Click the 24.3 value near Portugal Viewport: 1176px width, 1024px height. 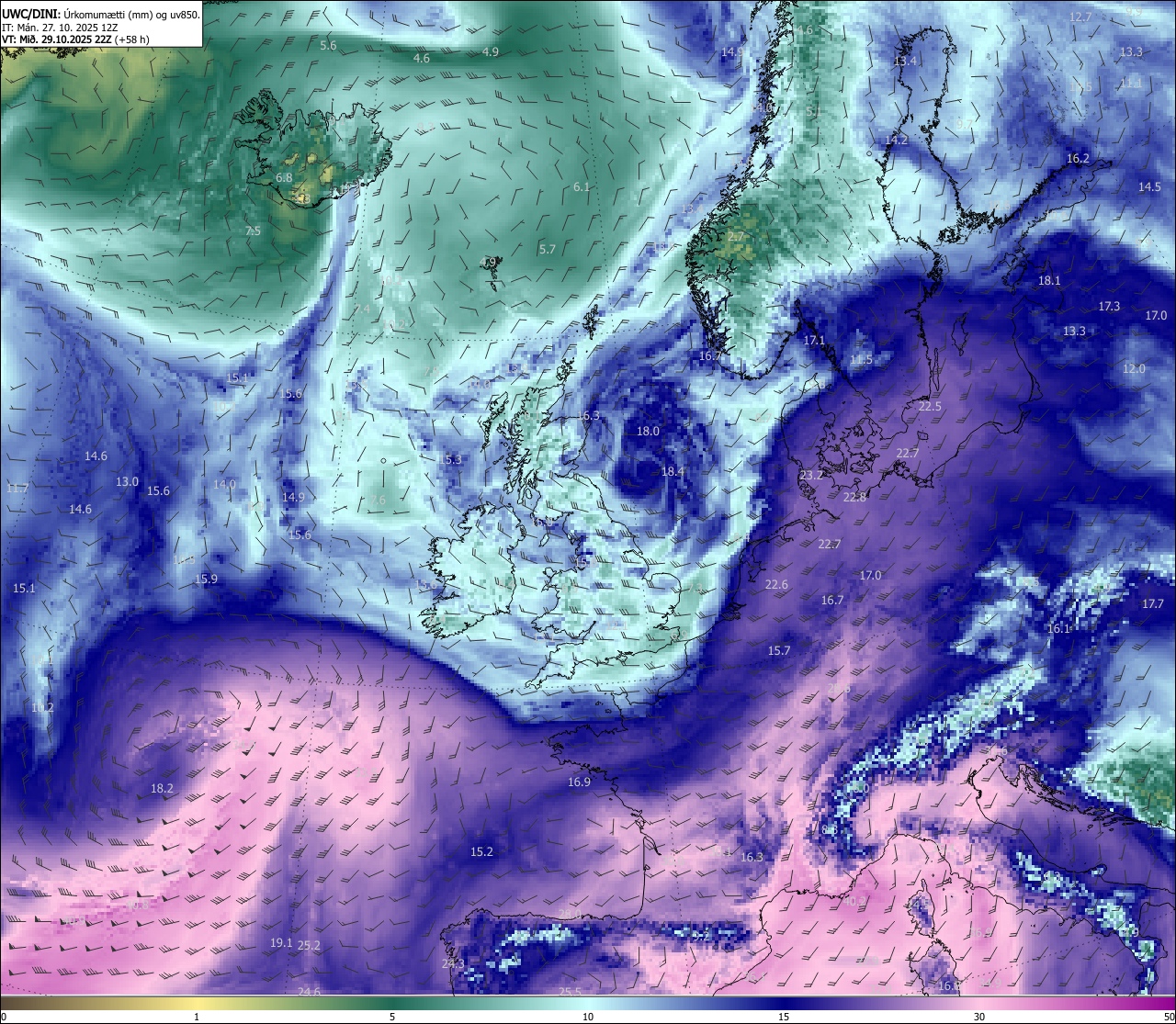pos(453,964)
